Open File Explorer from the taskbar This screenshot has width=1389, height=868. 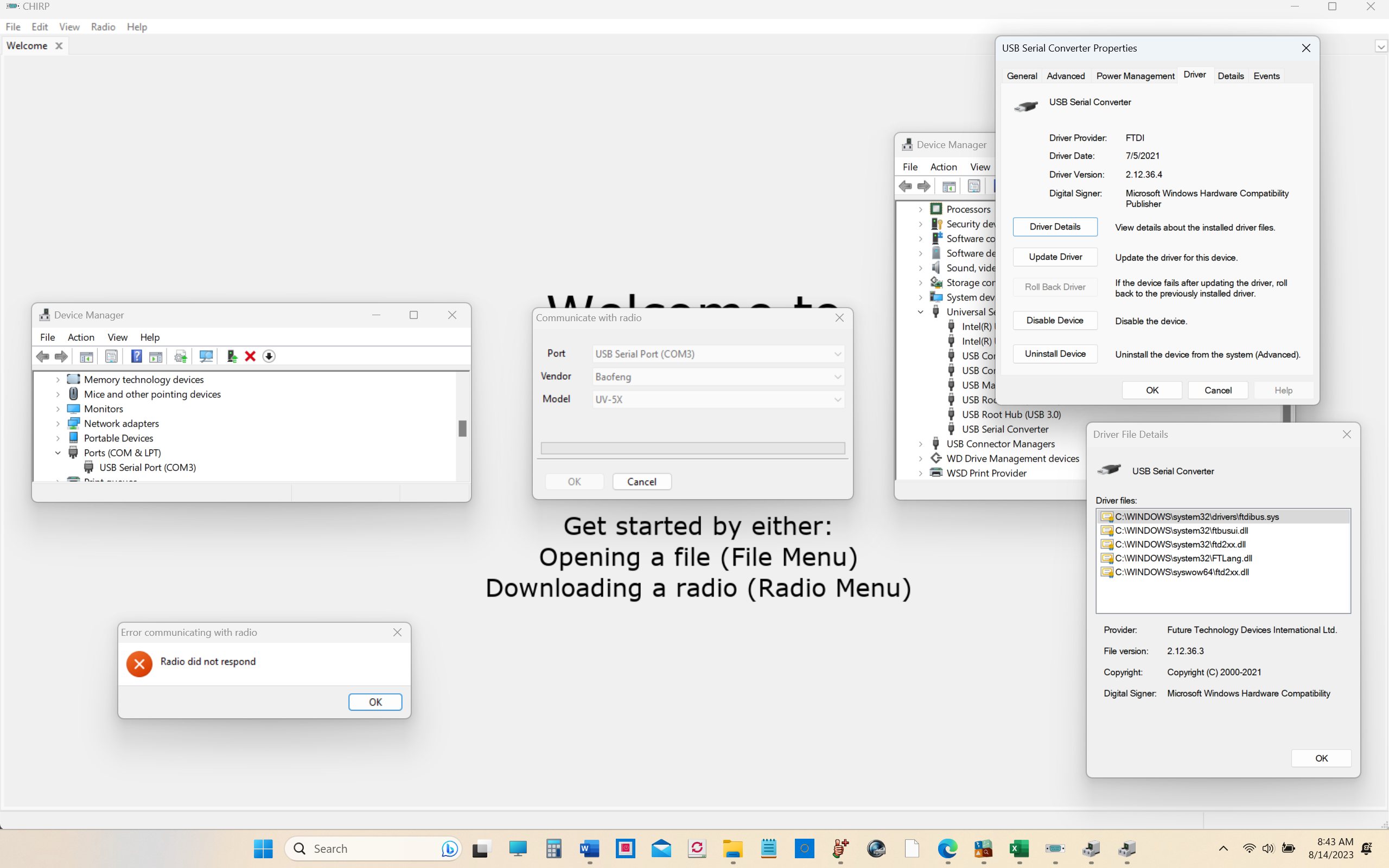coord(732,848)
